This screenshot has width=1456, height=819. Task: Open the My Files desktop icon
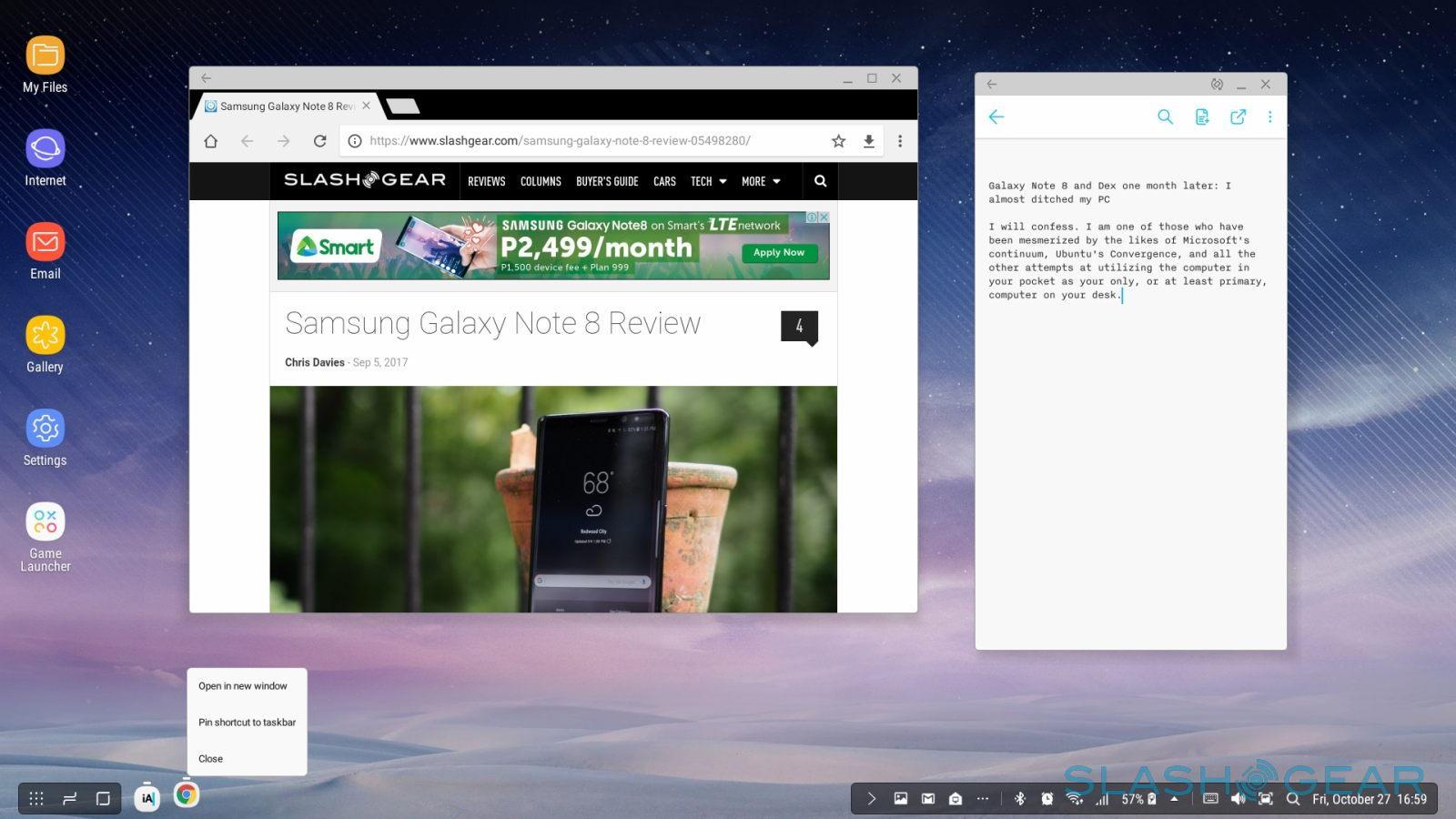click(x=45, y=56)
